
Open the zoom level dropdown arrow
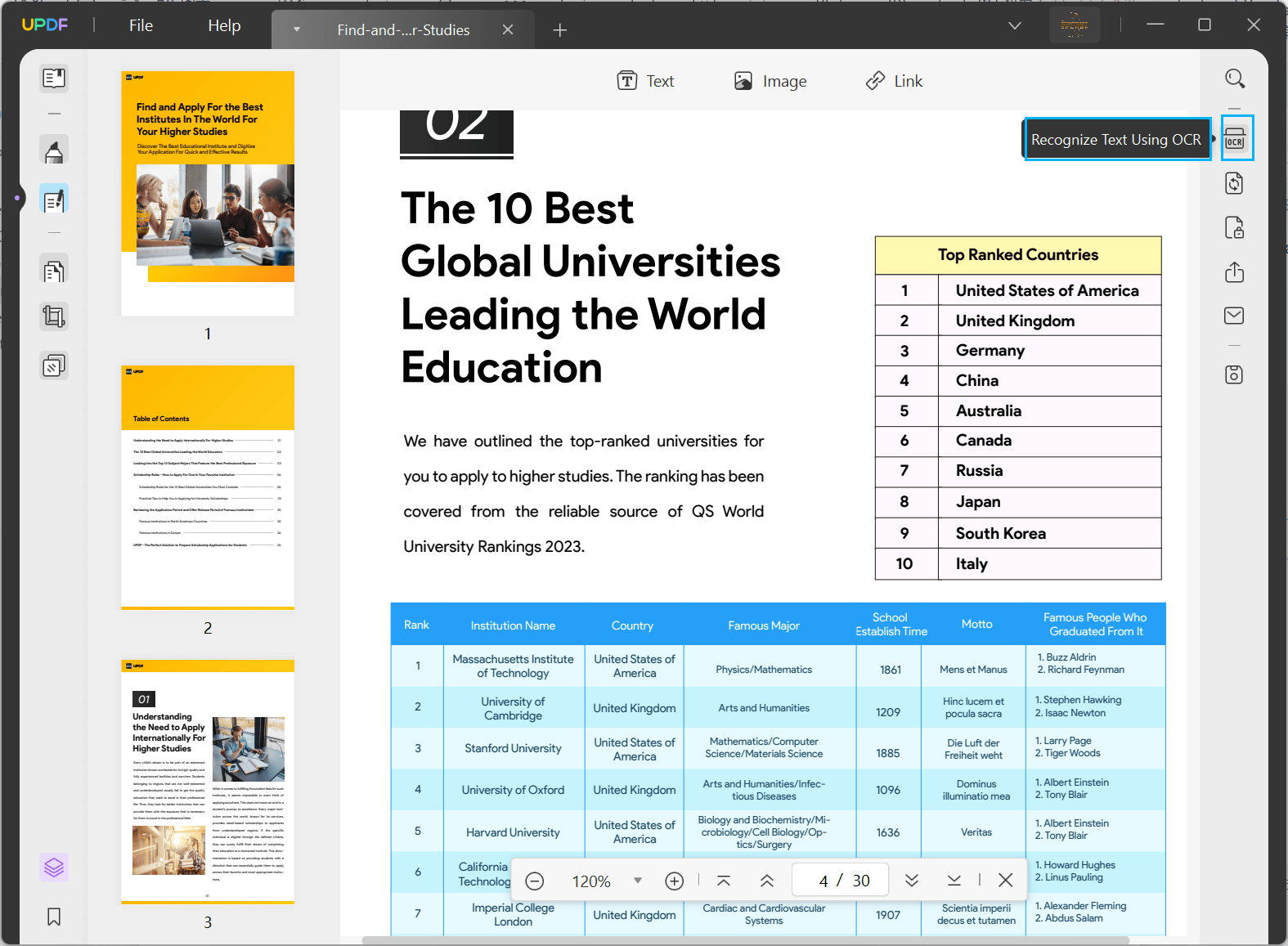638,881
